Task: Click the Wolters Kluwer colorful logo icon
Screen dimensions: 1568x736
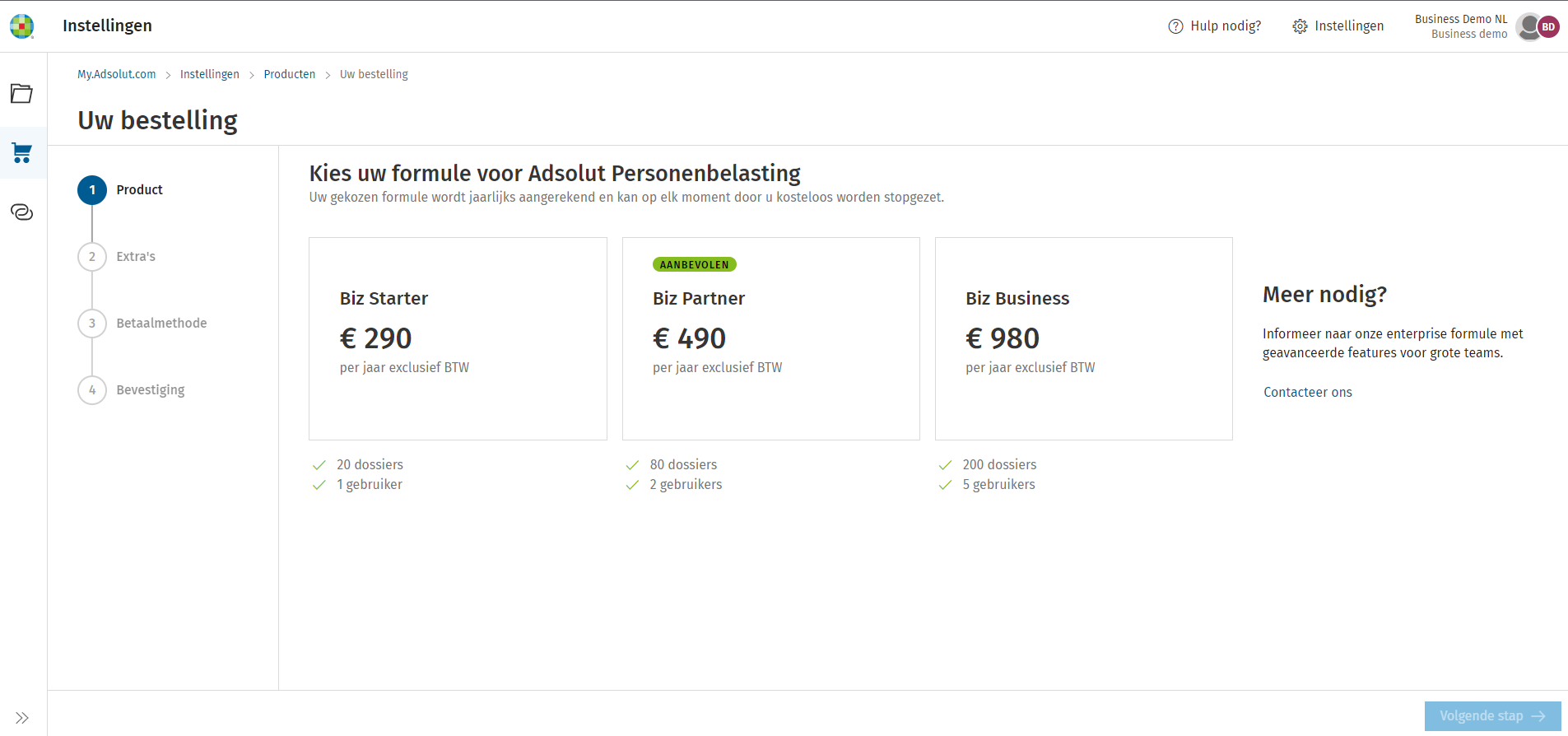Action: [22, 26]
